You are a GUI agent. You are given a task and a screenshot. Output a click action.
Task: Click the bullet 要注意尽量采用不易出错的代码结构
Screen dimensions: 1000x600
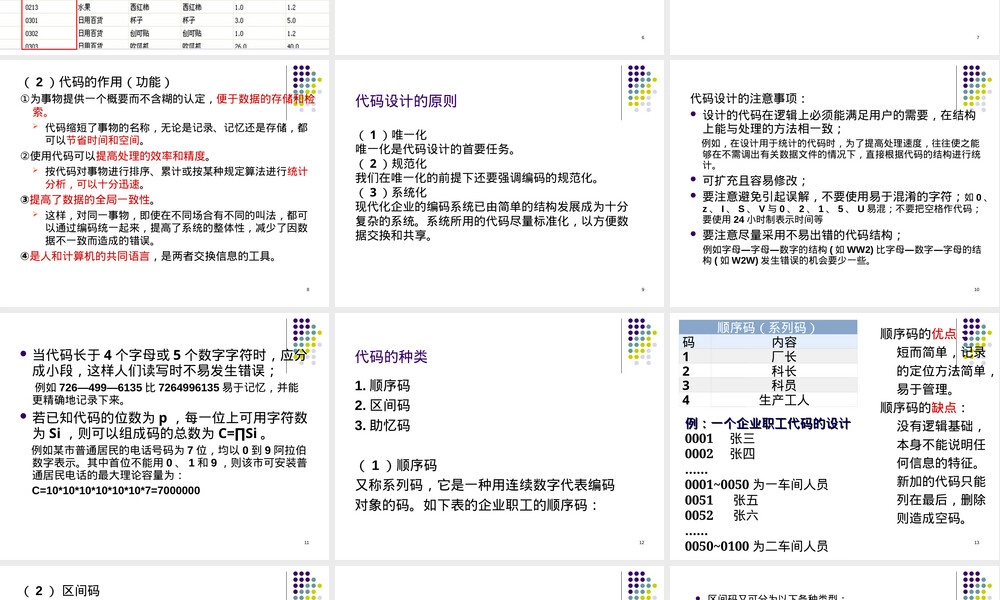(802, 235)
